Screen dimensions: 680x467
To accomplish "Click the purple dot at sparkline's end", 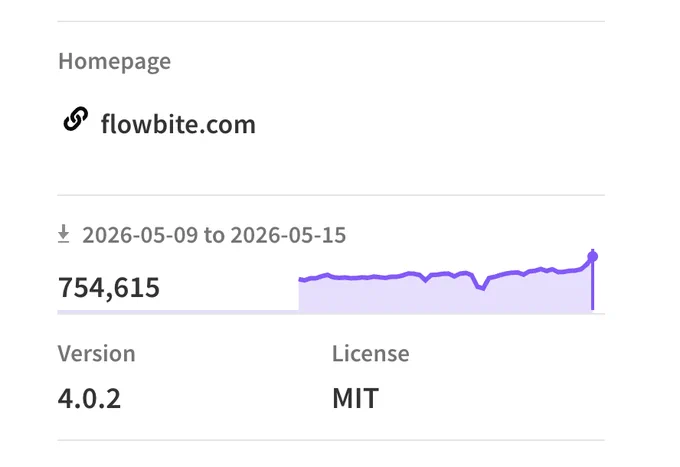I will [x=592, y=257].
